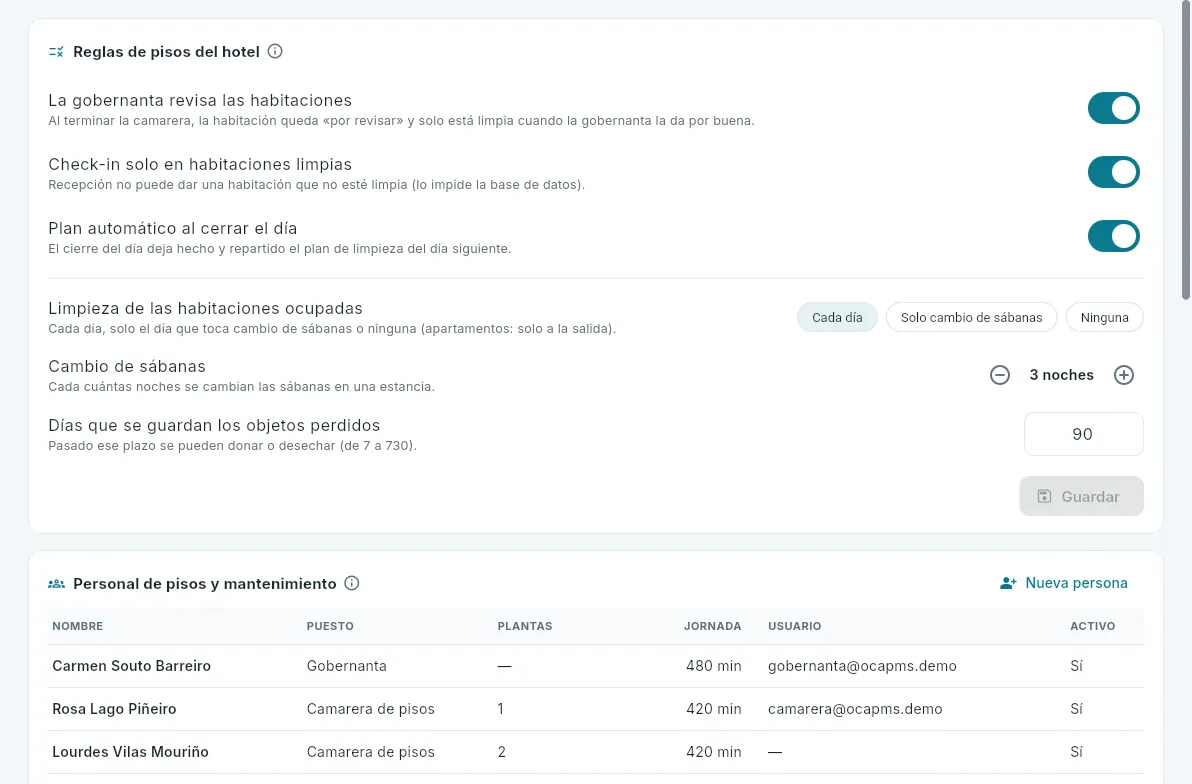Add a Nueva persona to staff

[x=1064, y=583]
